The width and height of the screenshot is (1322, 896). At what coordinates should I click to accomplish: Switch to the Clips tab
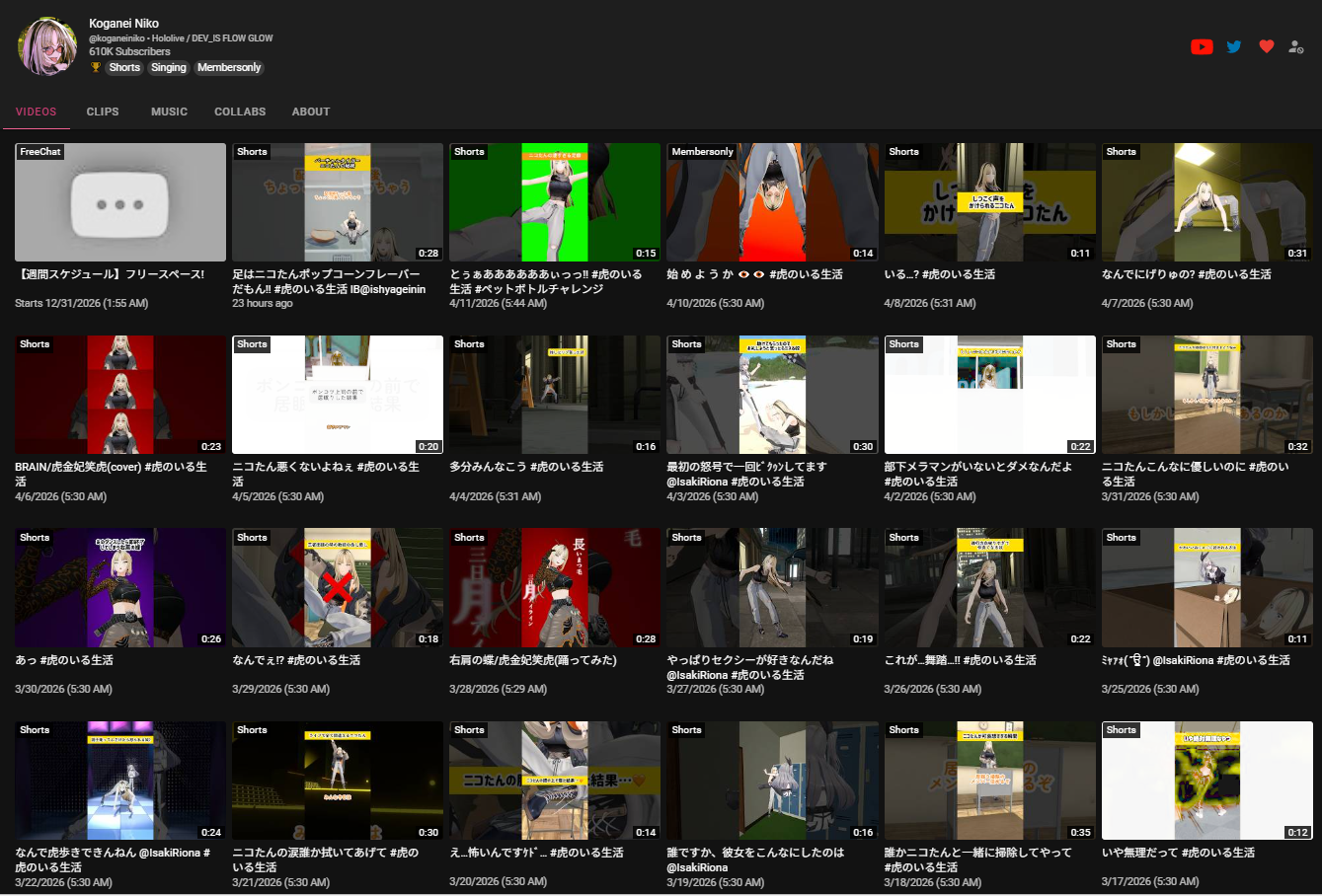[103, 112]
